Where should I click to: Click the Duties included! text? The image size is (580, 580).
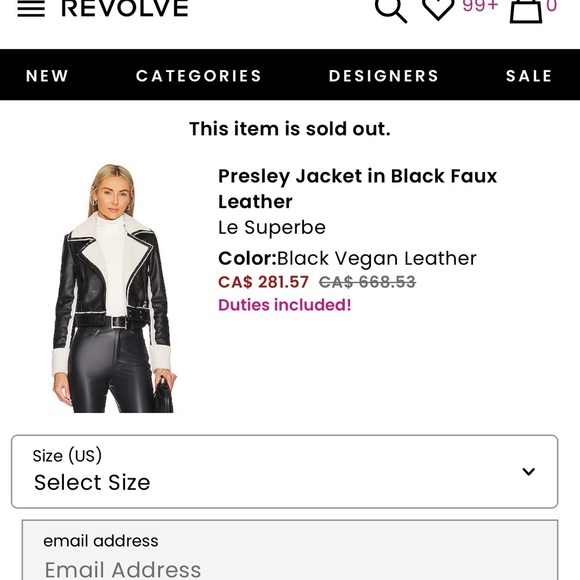284,305
